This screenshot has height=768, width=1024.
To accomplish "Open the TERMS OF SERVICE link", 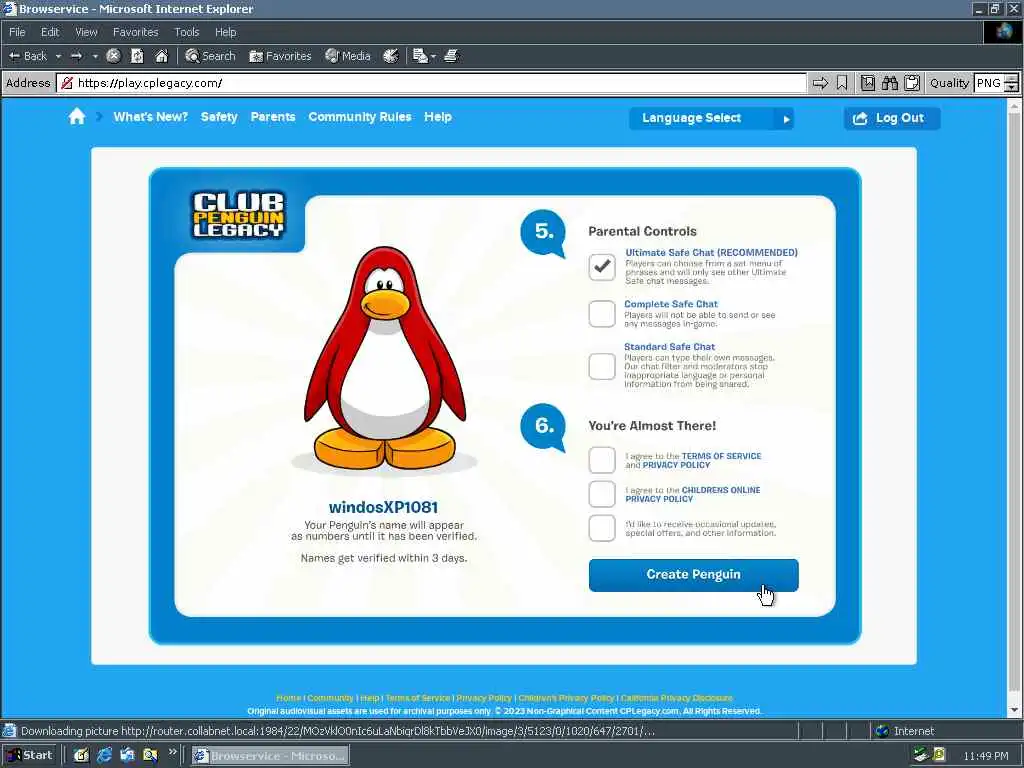I will 721,456.
